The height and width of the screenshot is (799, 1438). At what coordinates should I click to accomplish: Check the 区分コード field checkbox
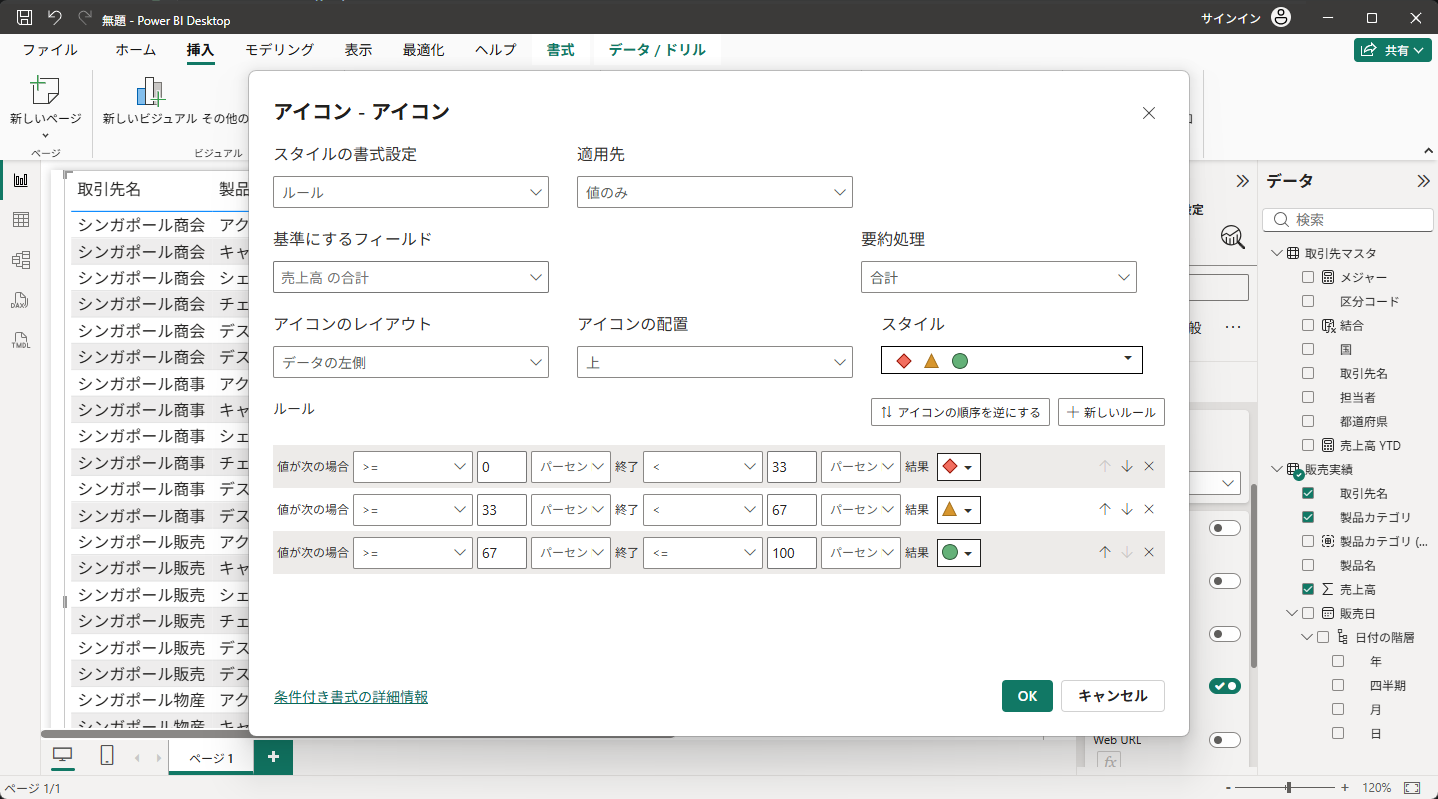pos(1308,301)
